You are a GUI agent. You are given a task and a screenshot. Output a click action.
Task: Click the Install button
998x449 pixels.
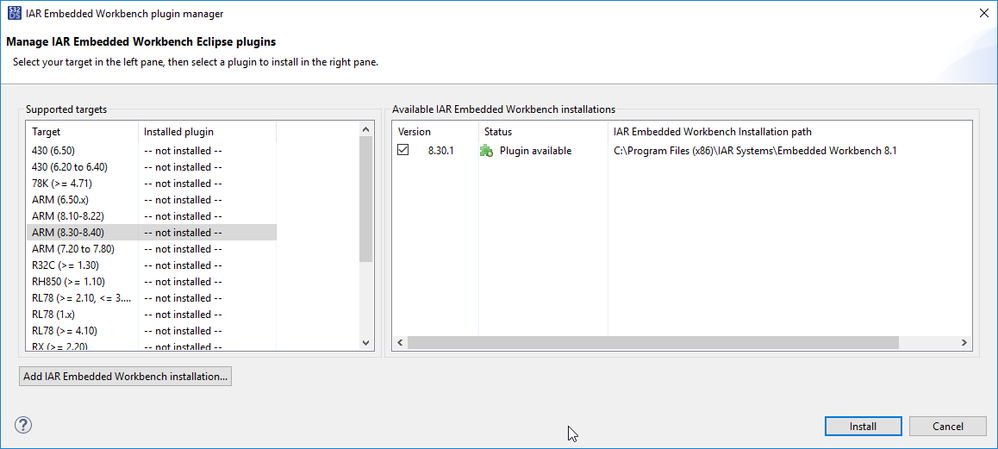click(x=863, y=426)
